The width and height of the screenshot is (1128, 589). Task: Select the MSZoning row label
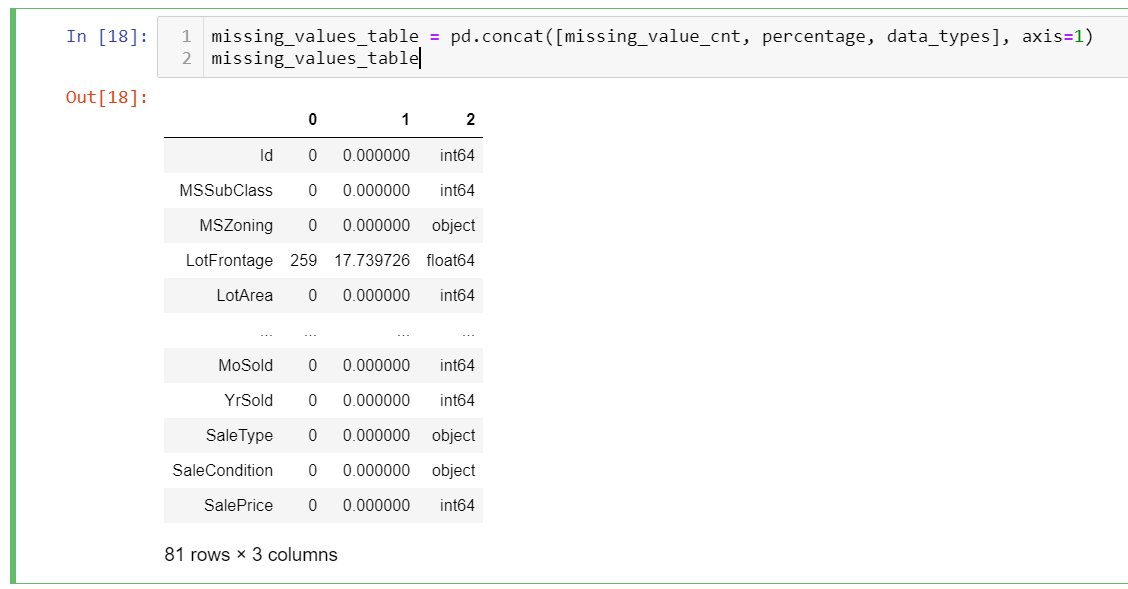(236, 226)
